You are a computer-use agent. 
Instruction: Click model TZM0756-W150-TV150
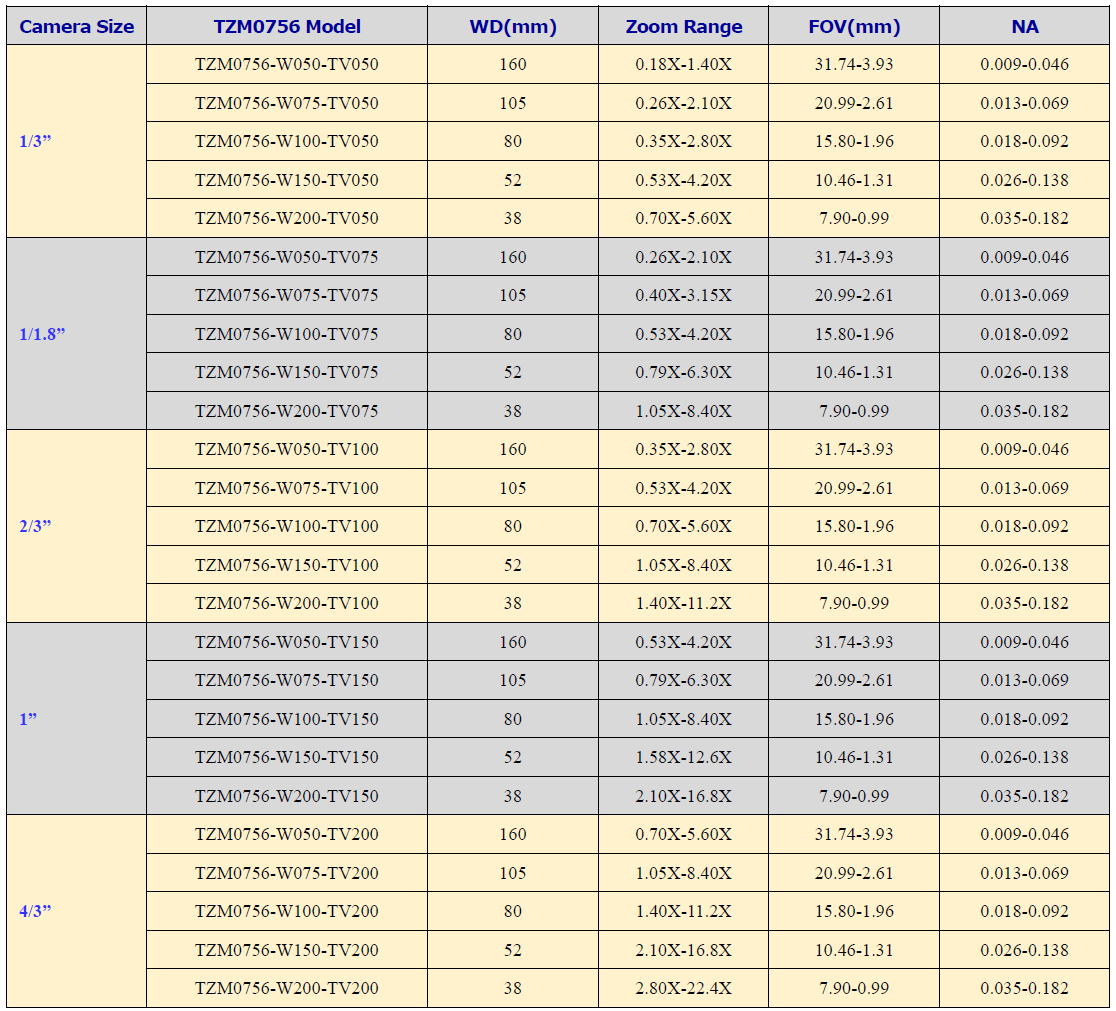[x=287, y=758]
